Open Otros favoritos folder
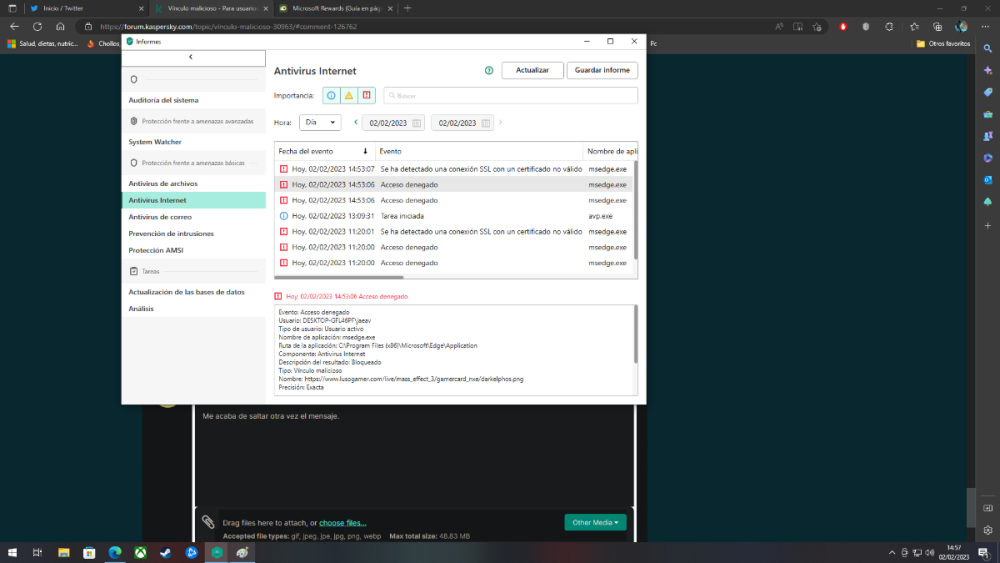The width and height of the screenshot is (1000, 563). [943, 44]
